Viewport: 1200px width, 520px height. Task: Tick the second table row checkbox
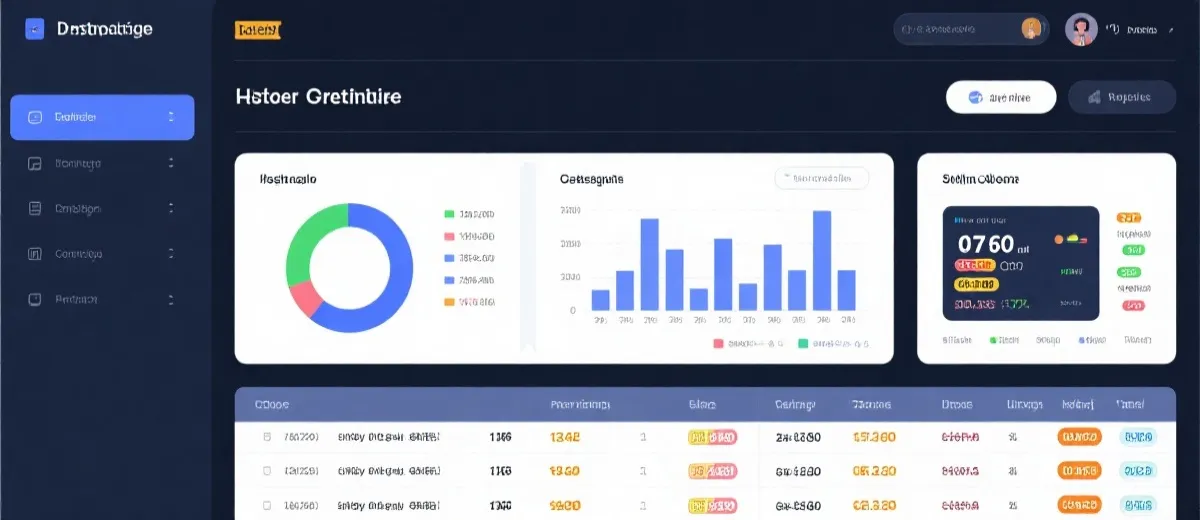pyautogui.click(x=266, y=470)
